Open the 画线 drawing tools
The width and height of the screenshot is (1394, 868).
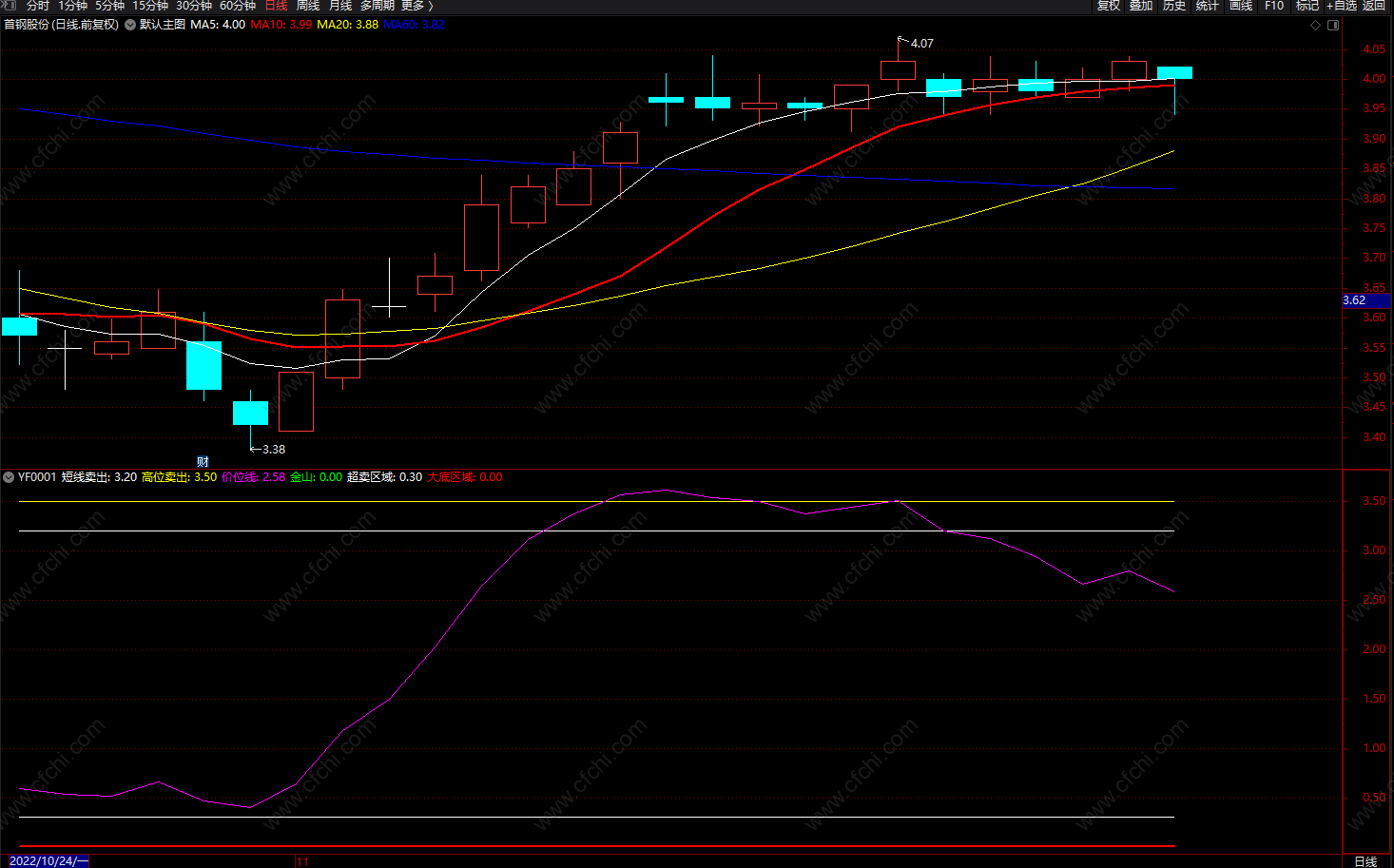(1241, 6)
